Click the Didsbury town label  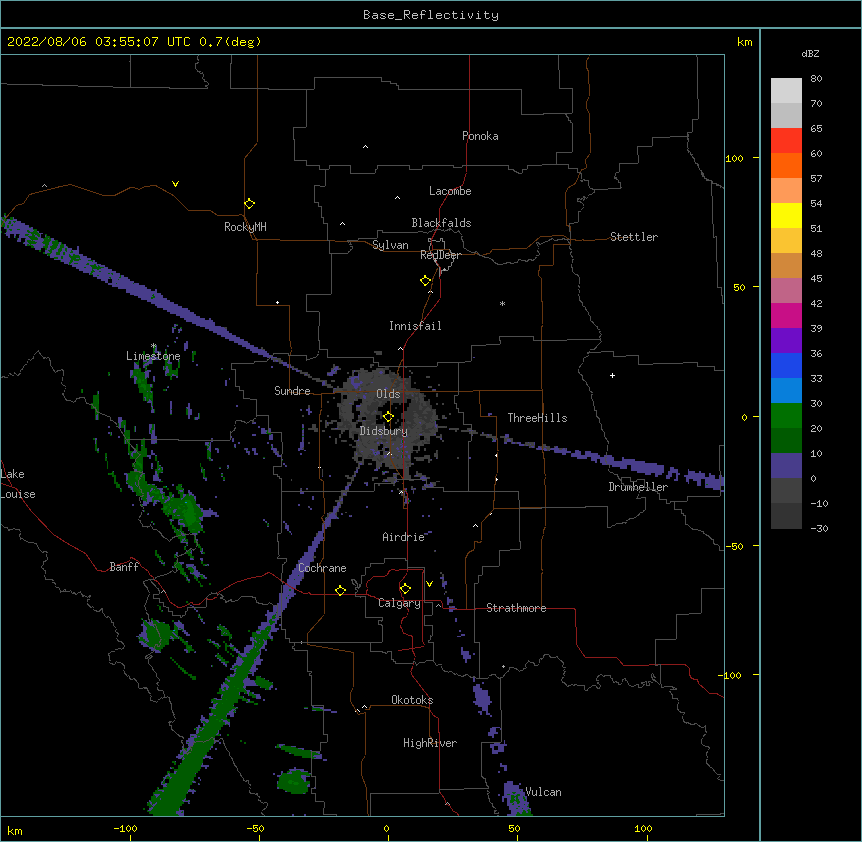pos(384,431)
